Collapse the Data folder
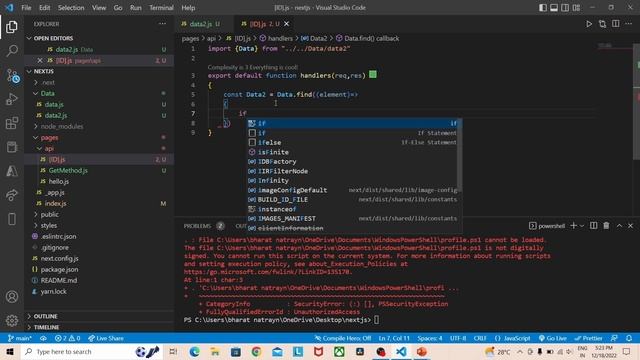This screenshot has width=640, height=360. click(47, 93)
